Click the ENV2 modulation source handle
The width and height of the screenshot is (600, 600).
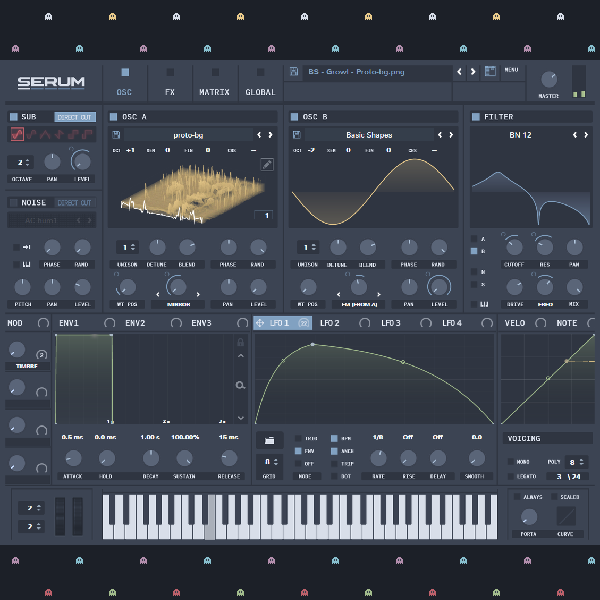[x=176, y=323]
